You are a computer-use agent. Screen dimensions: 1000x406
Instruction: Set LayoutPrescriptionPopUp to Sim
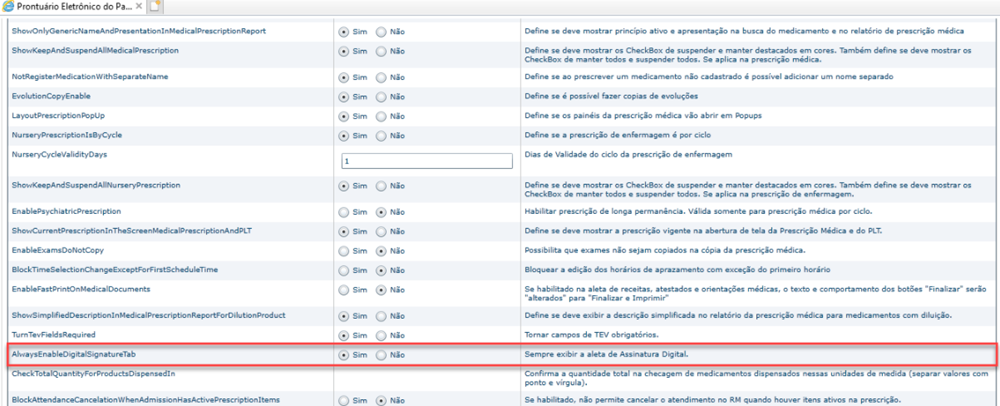pos(344,117)
